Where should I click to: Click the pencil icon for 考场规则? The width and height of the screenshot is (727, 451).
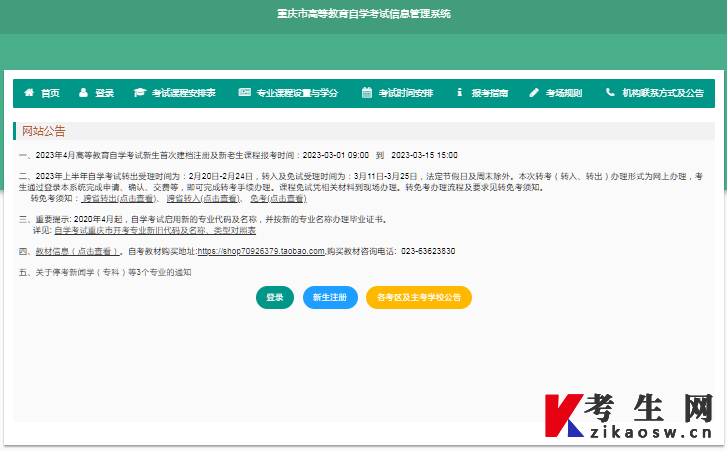point(534,92)
